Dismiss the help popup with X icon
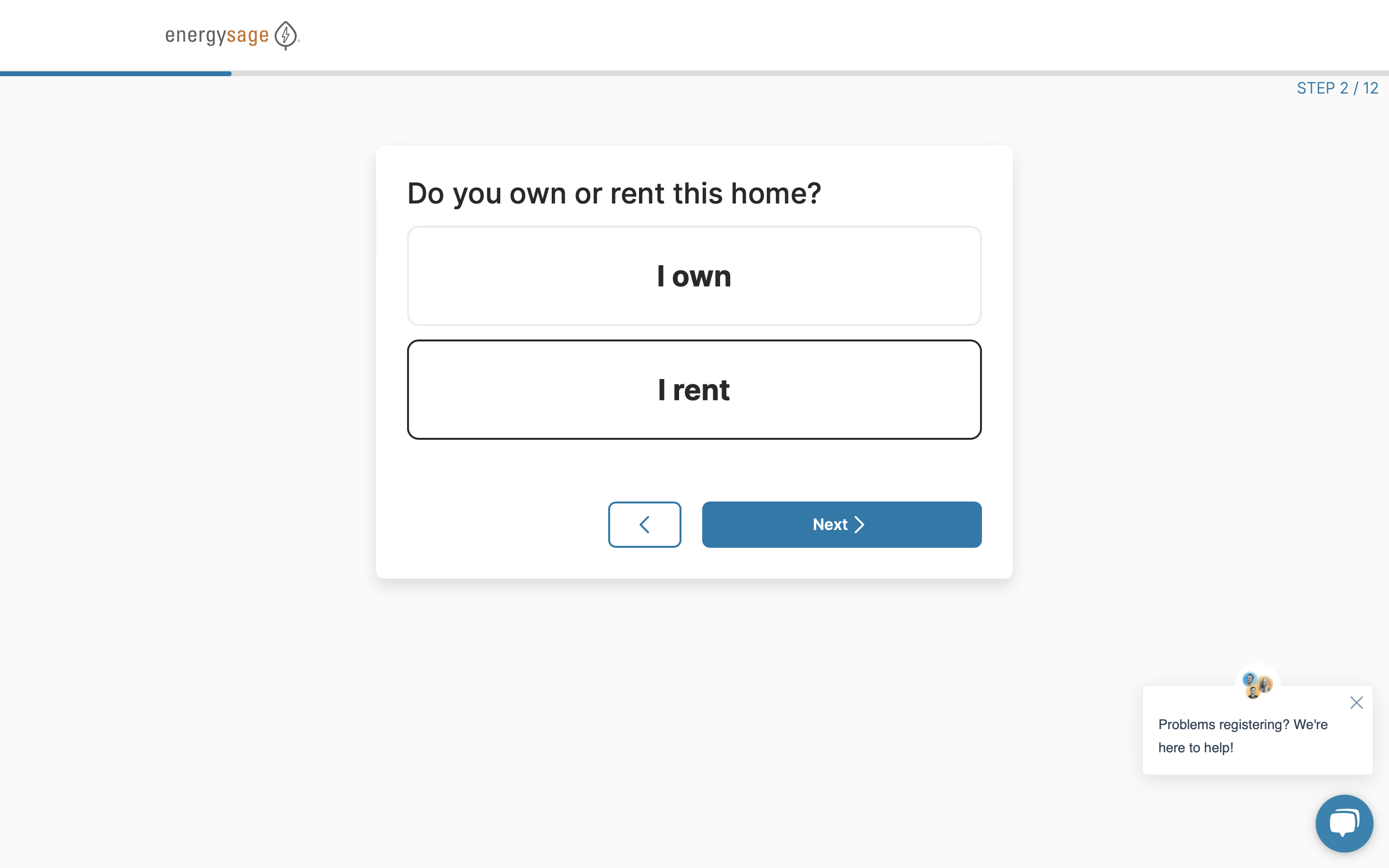The height and width of the screenshot is (868, 1389). coord(1356,702)
